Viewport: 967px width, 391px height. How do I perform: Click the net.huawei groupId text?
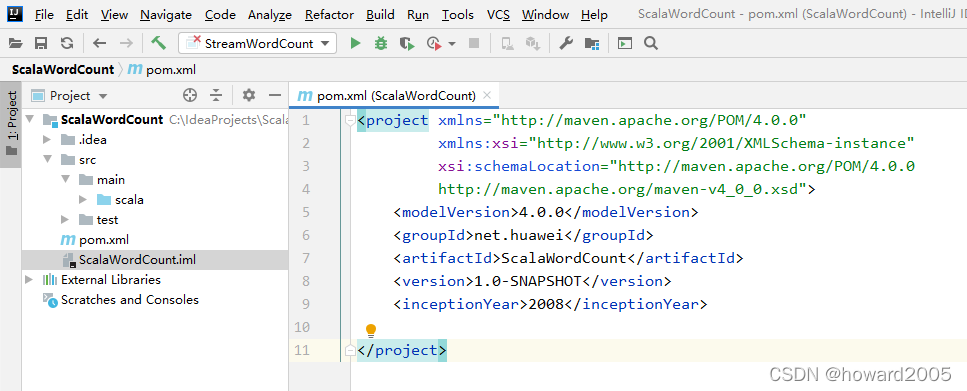coord(519,235)
